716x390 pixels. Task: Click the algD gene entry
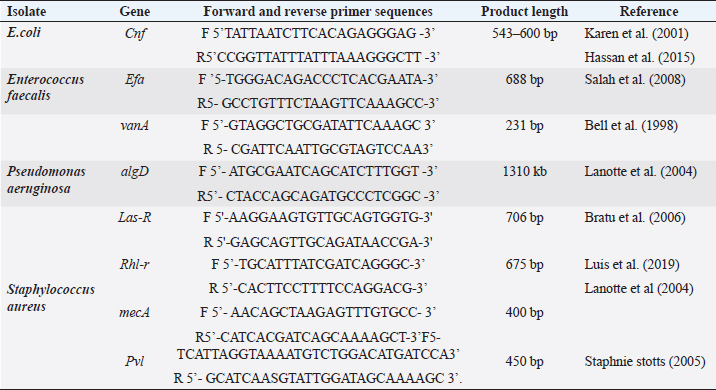pyautogui.click(x=135, y=172)
